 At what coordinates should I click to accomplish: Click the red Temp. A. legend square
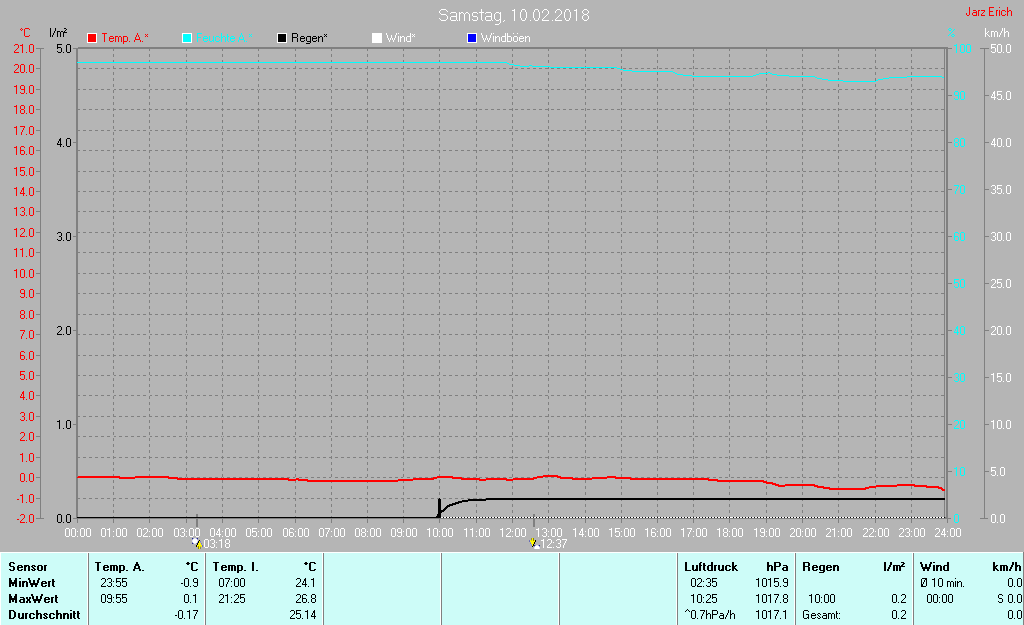(x=92, y=38)
